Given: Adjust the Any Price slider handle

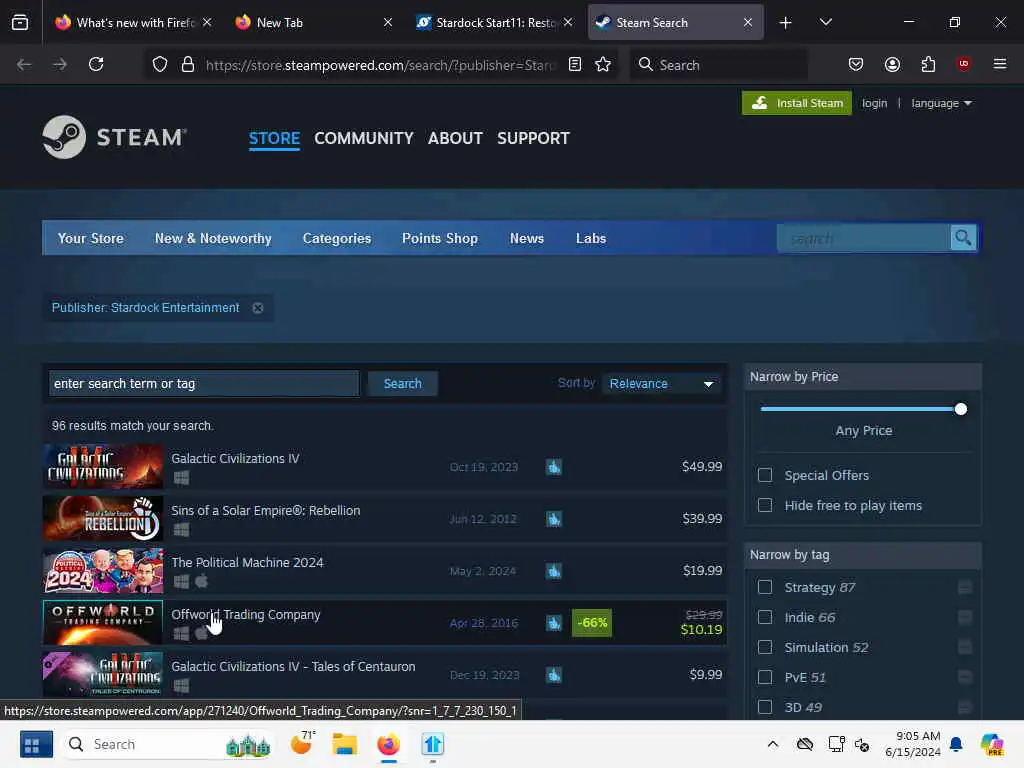Looking at the screenshot, I should coord(960,409).
